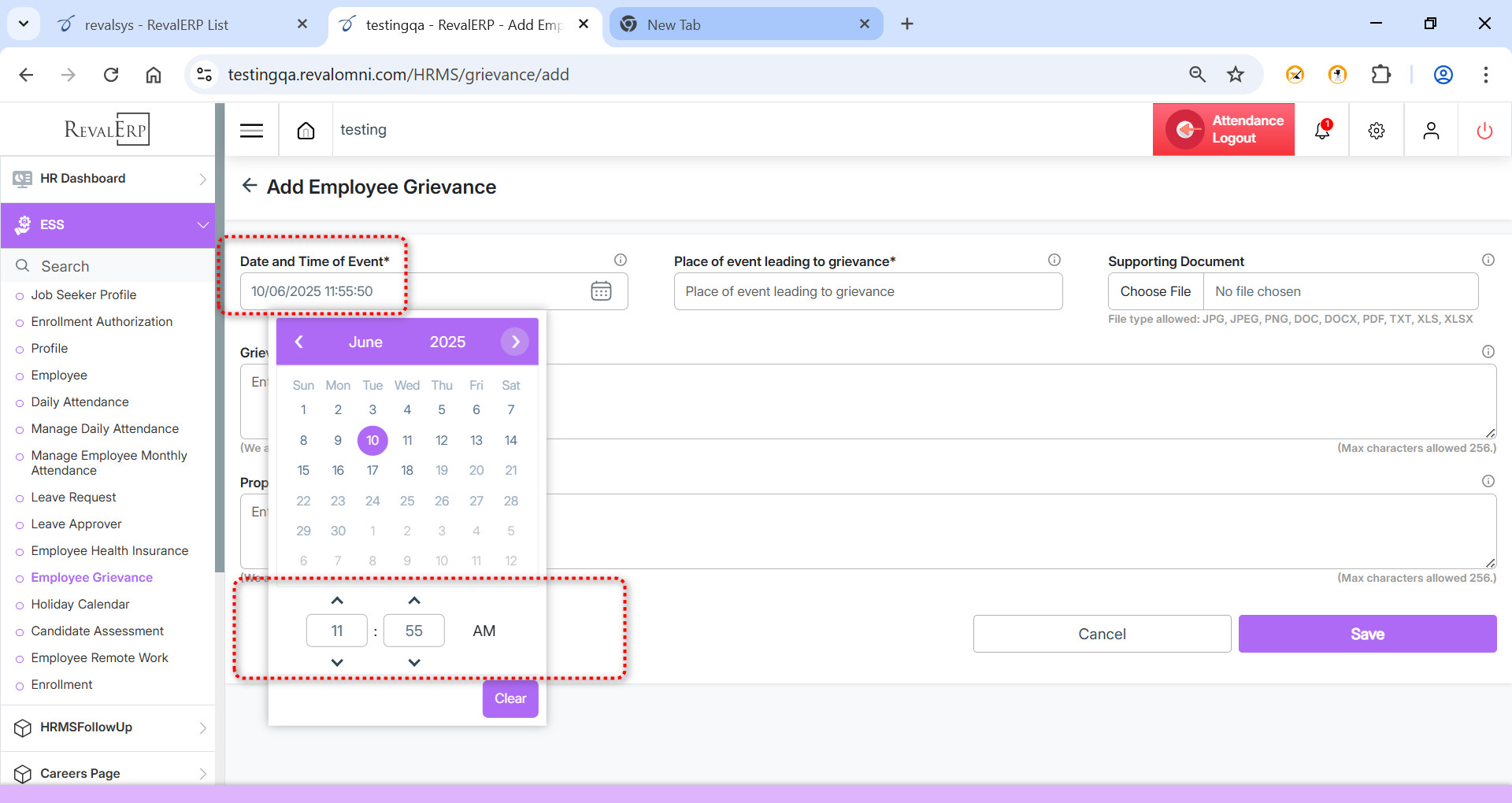Open Leave Request in sidebar
The height and width of the screenshot is (803, 1512).
click(73, 498)
